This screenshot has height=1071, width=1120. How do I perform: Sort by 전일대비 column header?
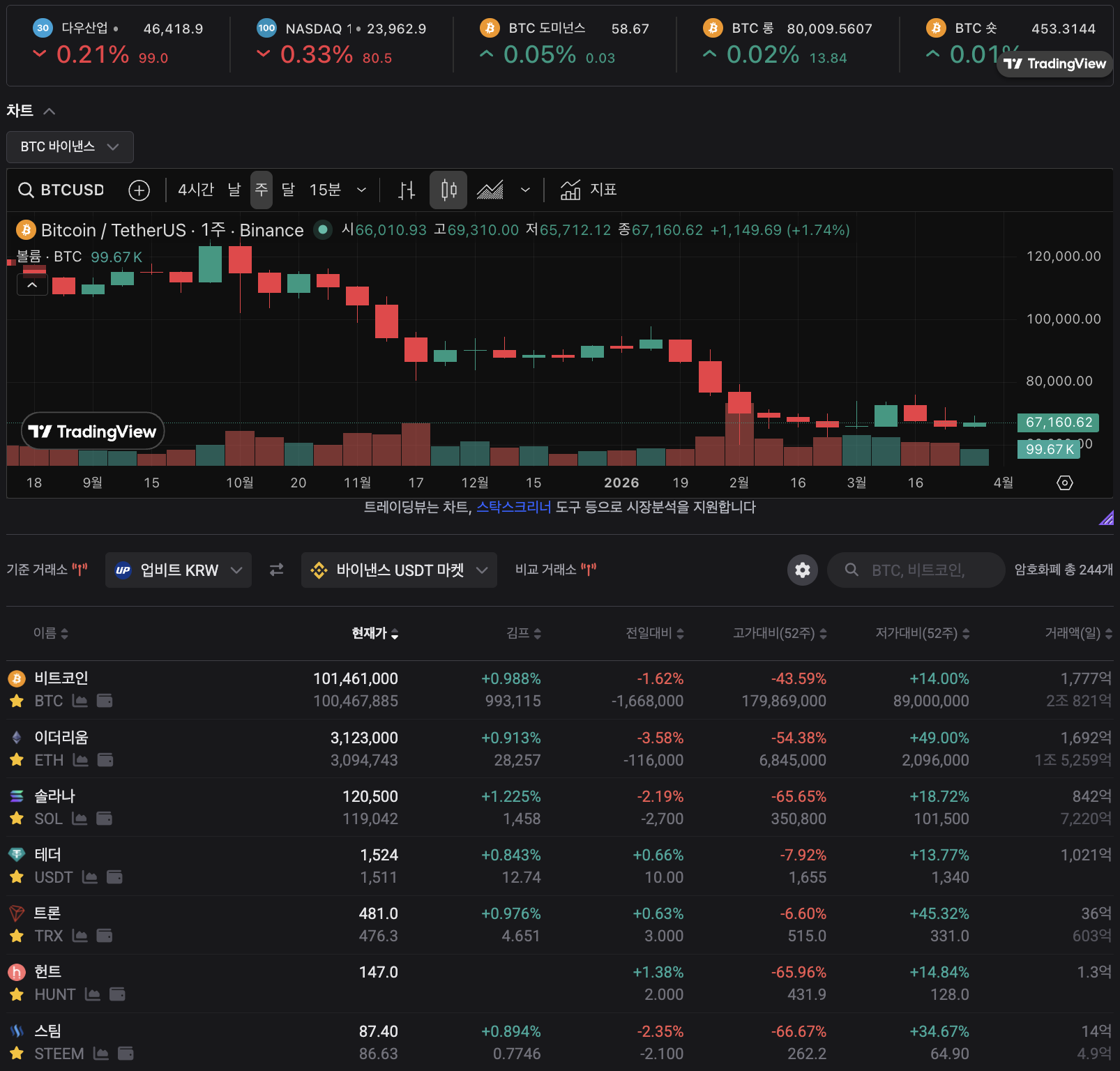click(x=655, y=633)
